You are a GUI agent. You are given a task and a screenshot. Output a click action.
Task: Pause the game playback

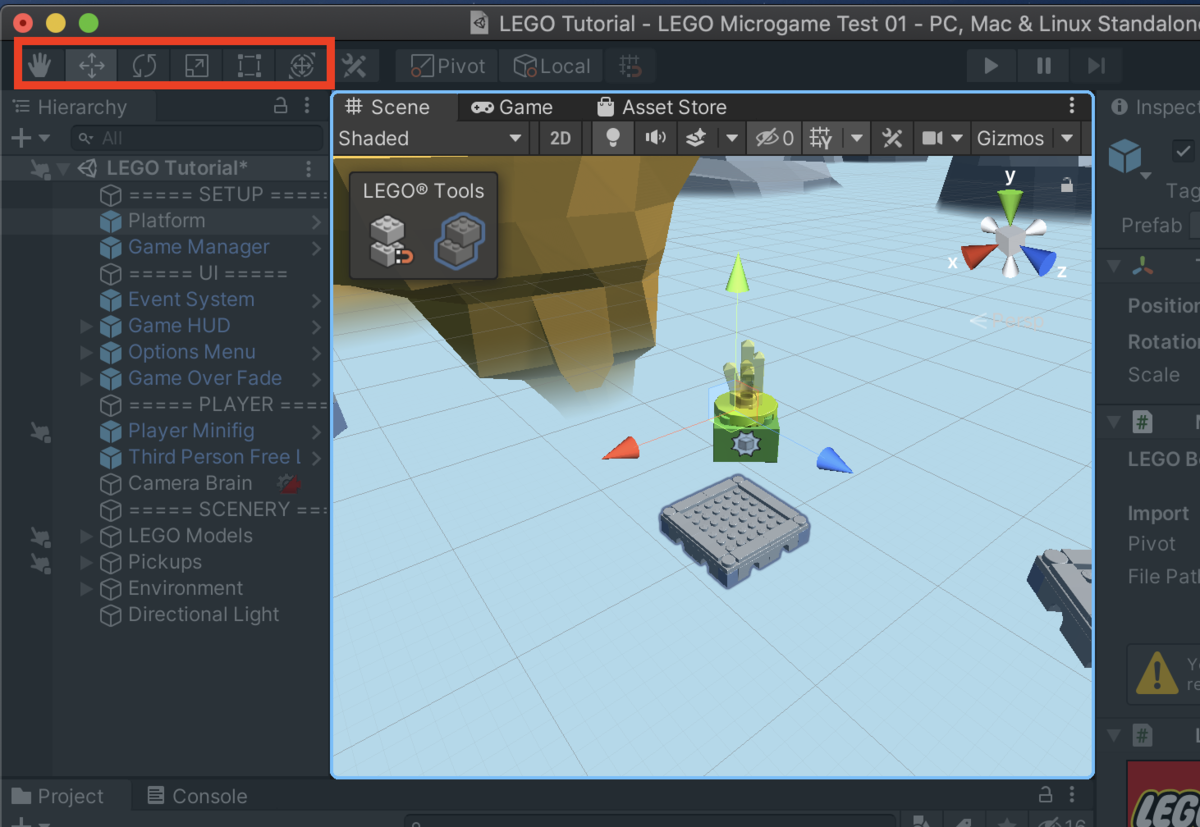pyautogui.click(x=1044, y=66)
